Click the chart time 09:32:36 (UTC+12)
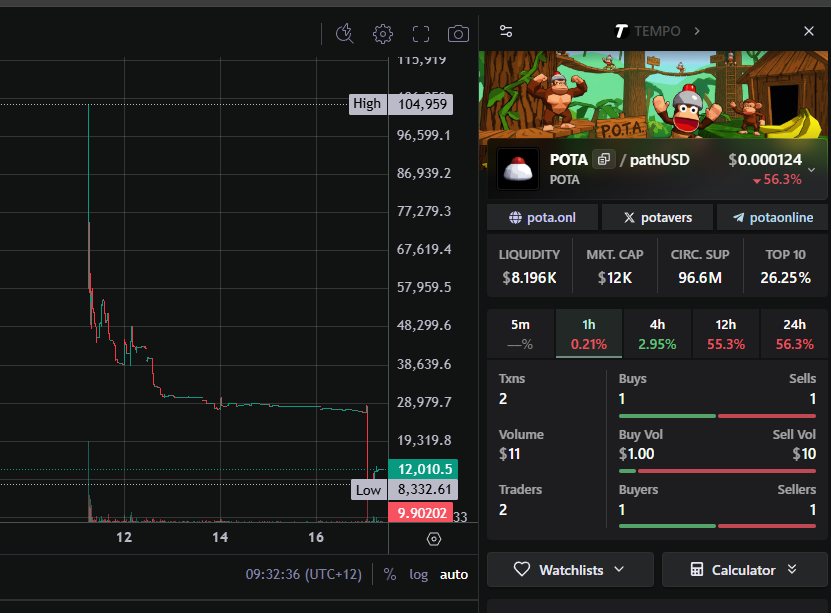 click(303, 574)
